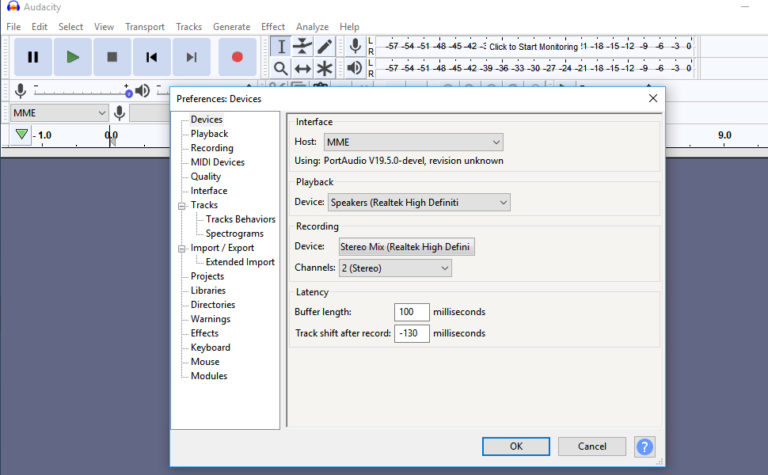
Task: Click the recording meter microphone icon
Action: click(x=355, y=46)
